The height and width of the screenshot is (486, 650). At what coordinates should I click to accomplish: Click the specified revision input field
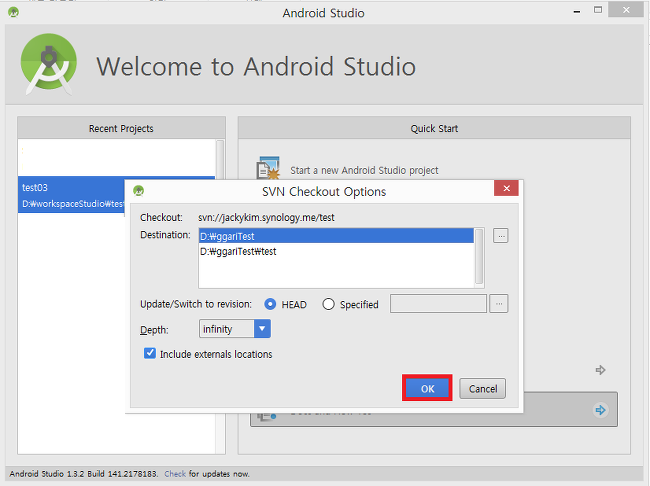(438, 304)
